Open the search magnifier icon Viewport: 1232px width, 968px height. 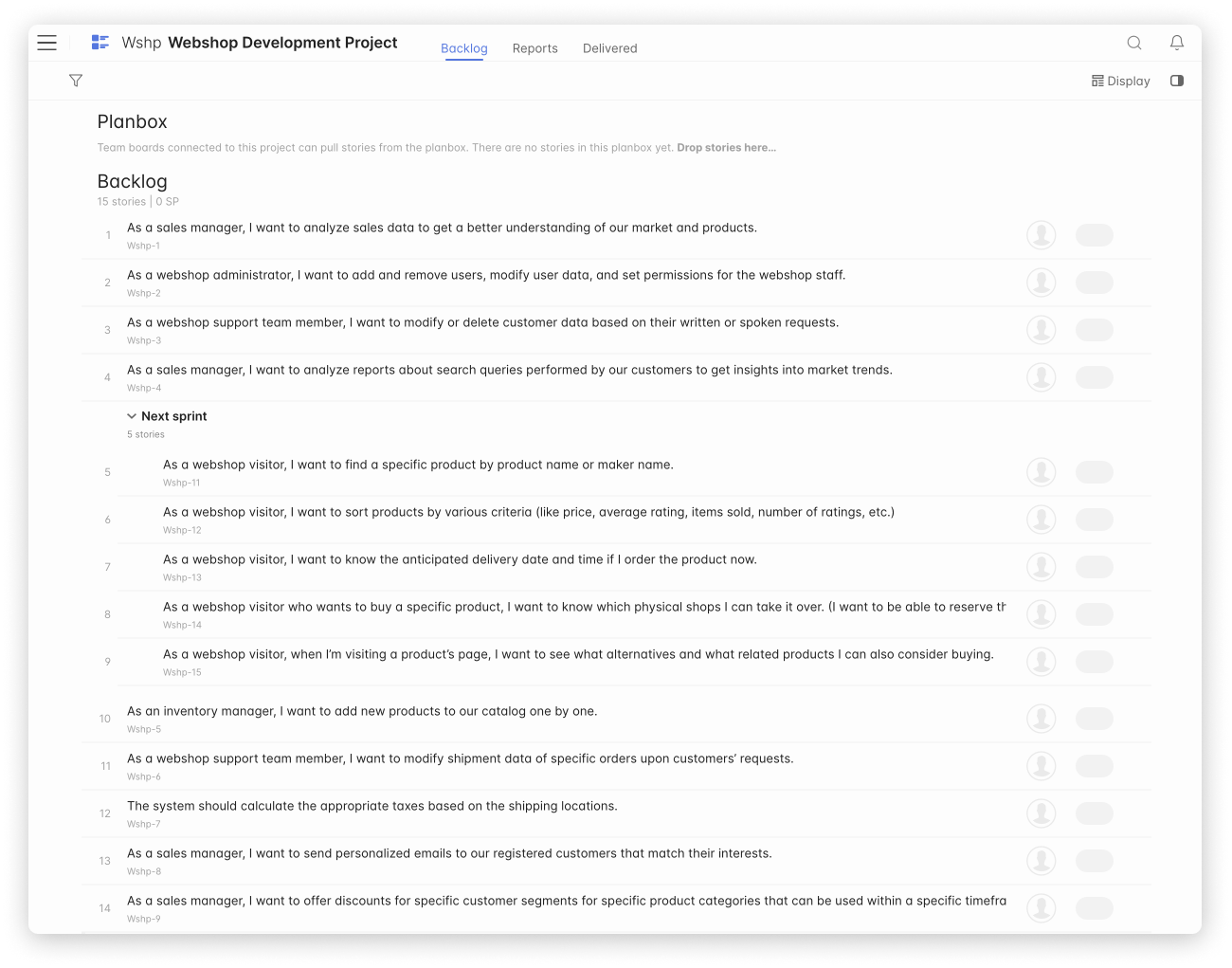1133,43
